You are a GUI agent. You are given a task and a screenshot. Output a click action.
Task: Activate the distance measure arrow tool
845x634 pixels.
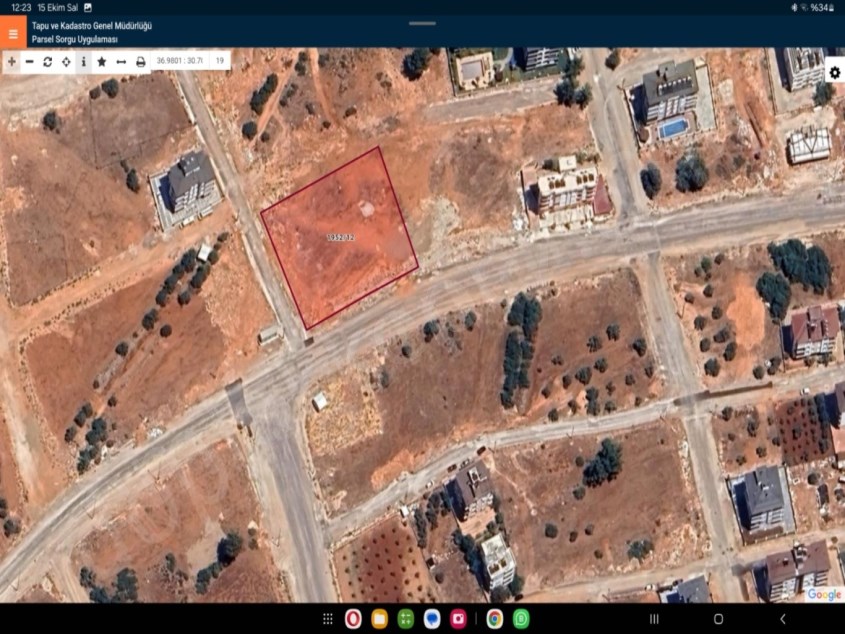click(x=121, y=61)
